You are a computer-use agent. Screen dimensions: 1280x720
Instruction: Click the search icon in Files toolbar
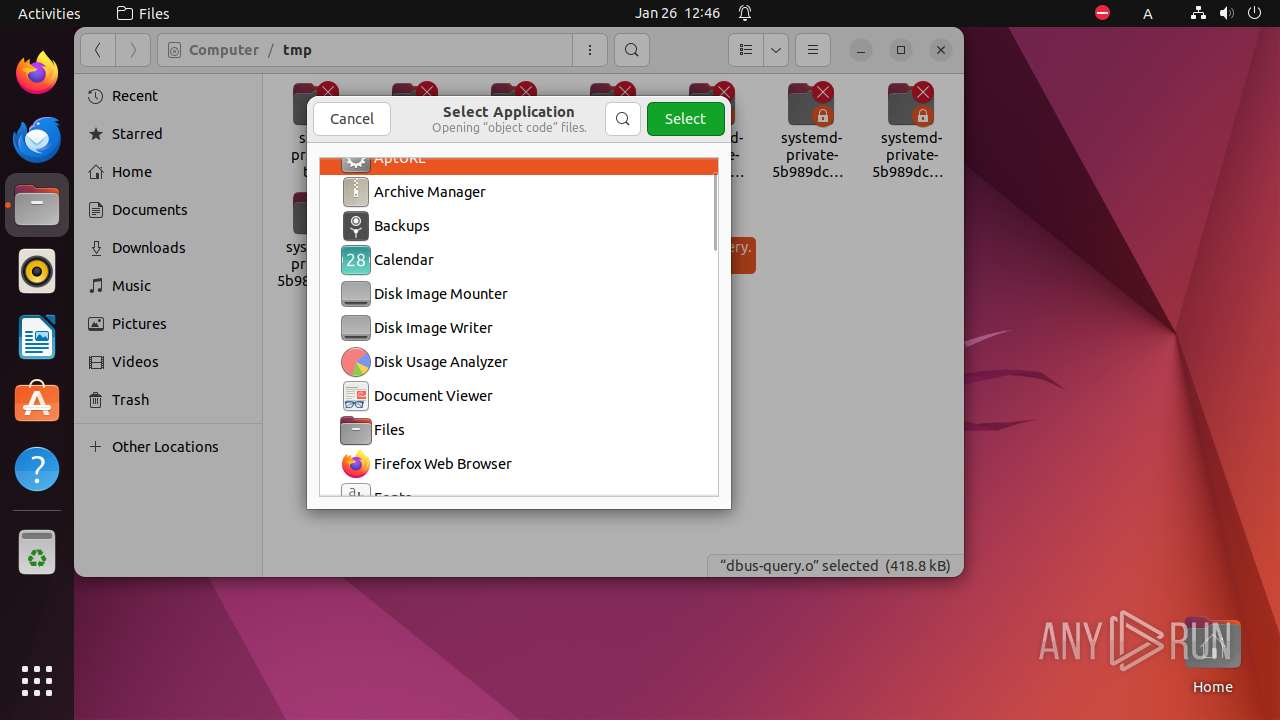(631, 50)
